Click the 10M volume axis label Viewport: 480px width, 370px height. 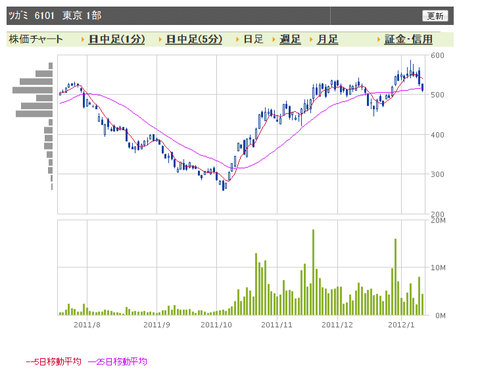click(x=438, y=268)
